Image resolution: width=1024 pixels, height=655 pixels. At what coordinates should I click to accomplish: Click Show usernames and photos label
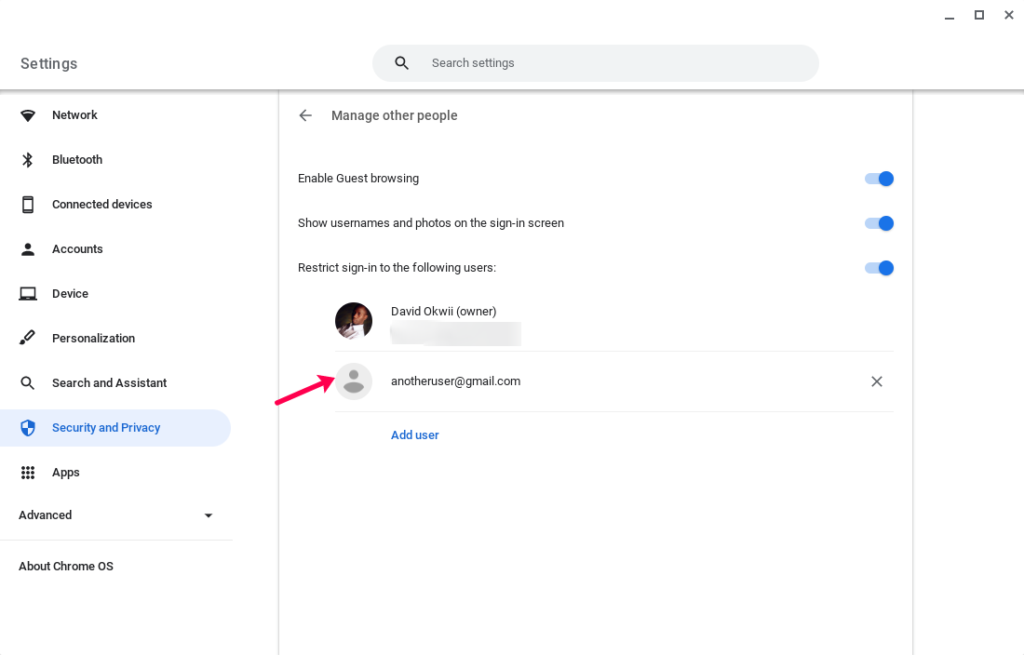point(430,223)
